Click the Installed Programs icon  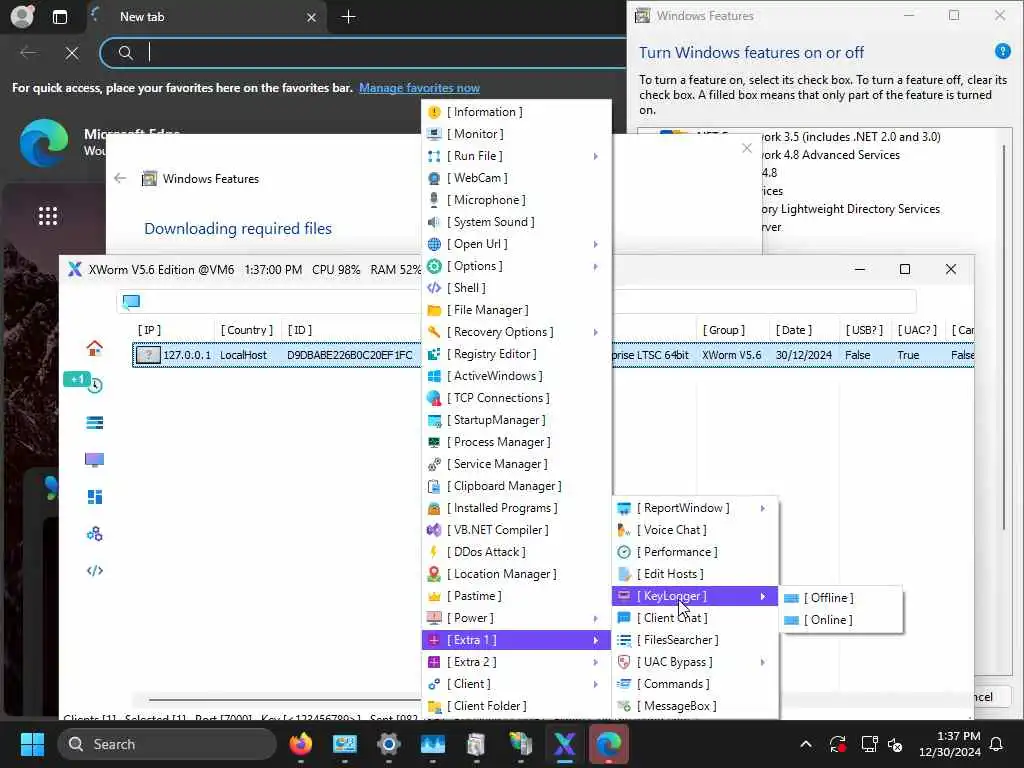tap(434, 509)
